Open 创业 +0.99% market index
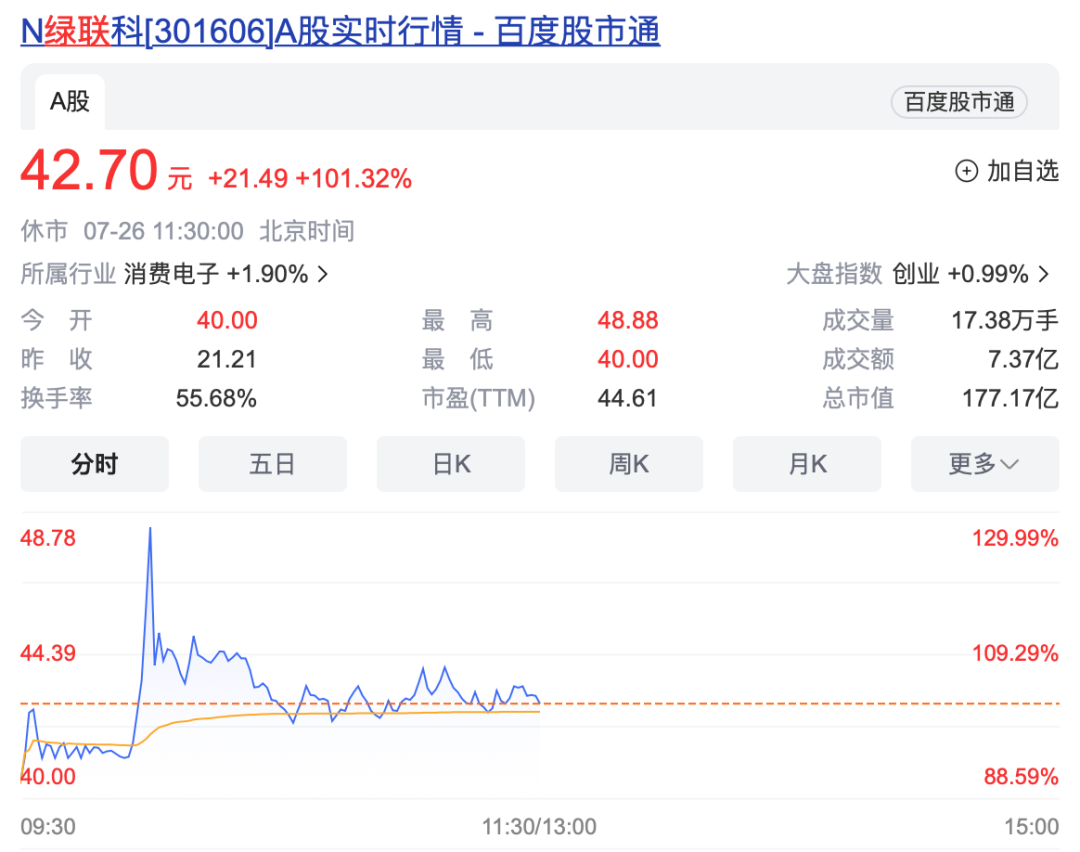 959,274
